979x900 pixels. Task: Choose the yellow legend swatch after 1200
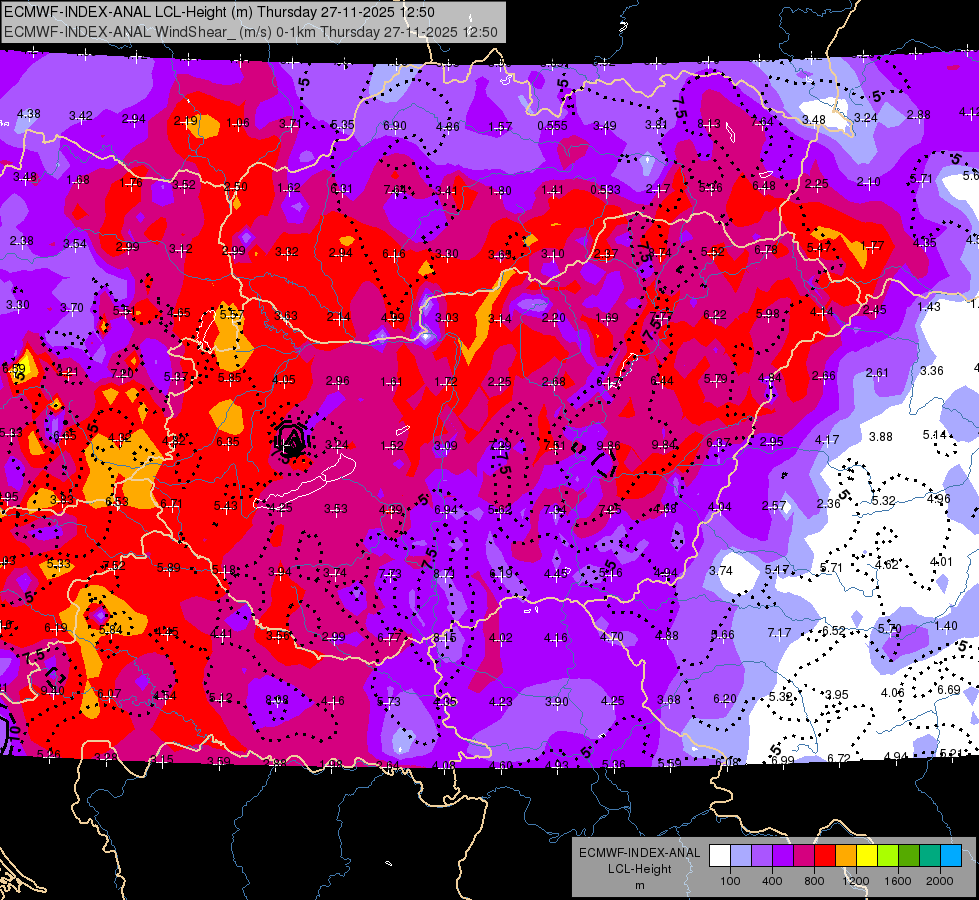(x=867, y=855)
